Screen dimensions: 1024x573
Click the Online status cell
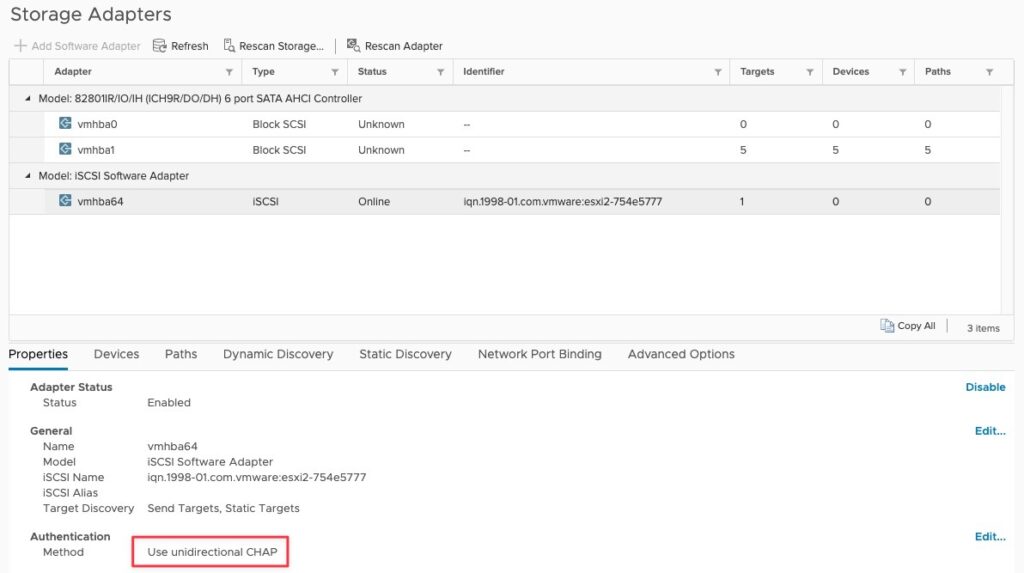pyautogui.click(x=374, y=201)
